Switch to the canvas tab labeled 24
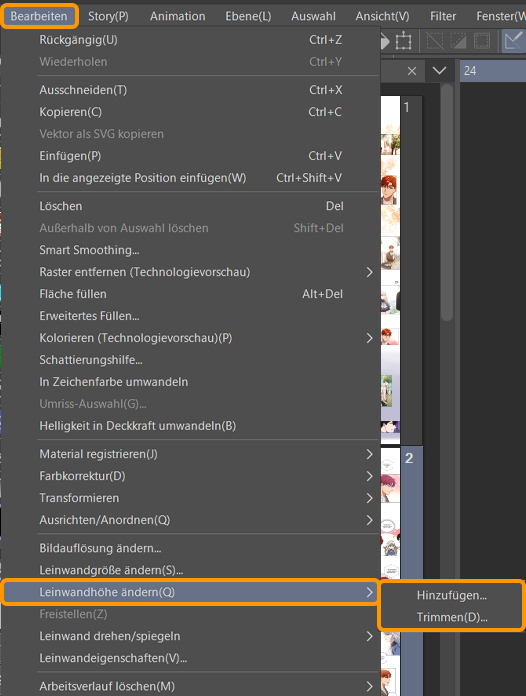 pos(493,71)
